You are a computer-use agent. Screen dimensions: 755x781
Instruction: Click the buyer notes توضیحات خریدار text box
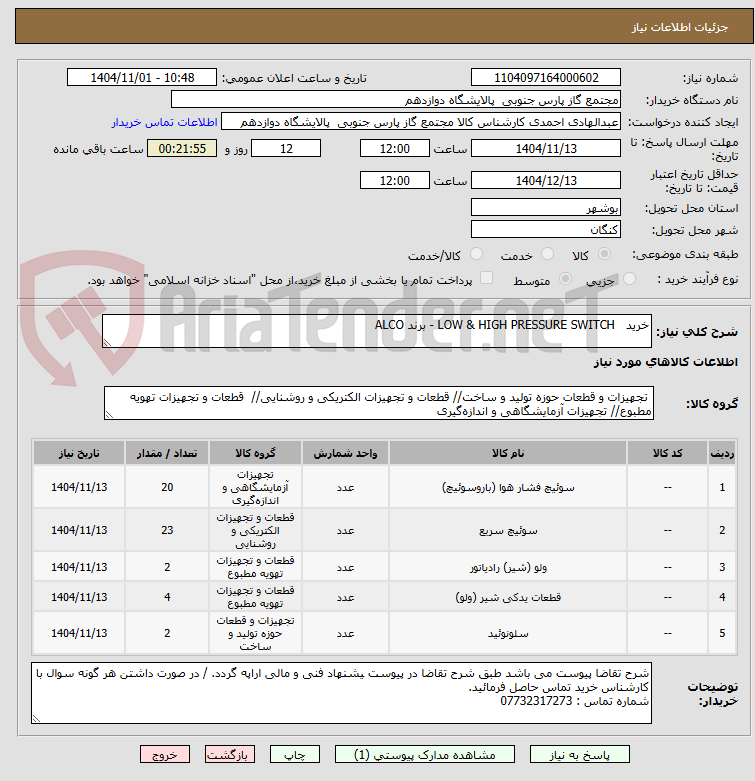click(341, 693)
